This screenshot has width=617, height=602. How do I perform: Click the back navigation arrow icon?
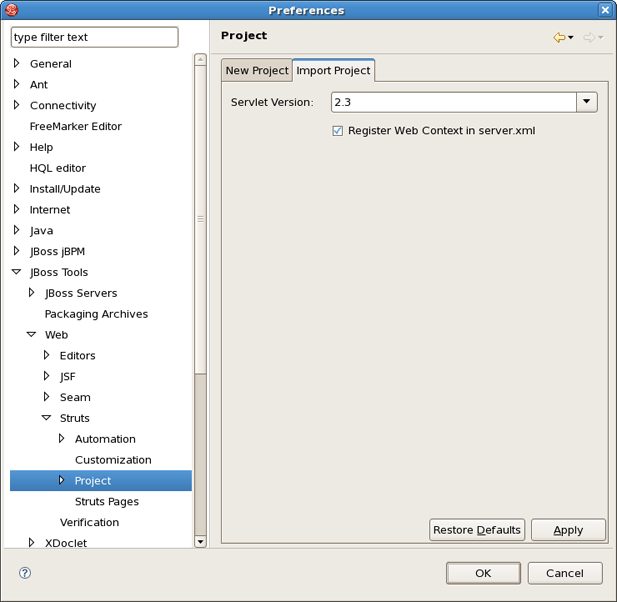pyautogui.click(x=559, y=38)
